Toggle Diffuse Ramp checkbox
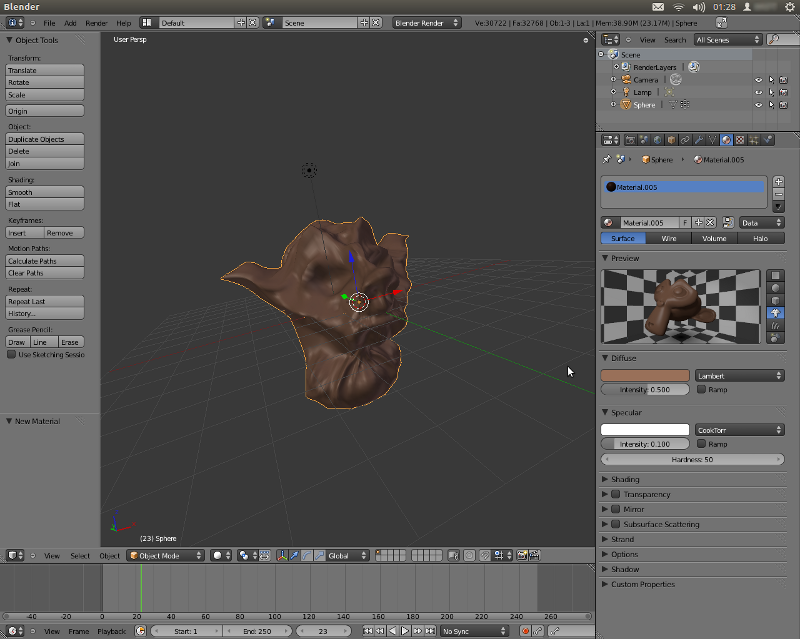This screenshot has width=800, height=639. [701, 389]
